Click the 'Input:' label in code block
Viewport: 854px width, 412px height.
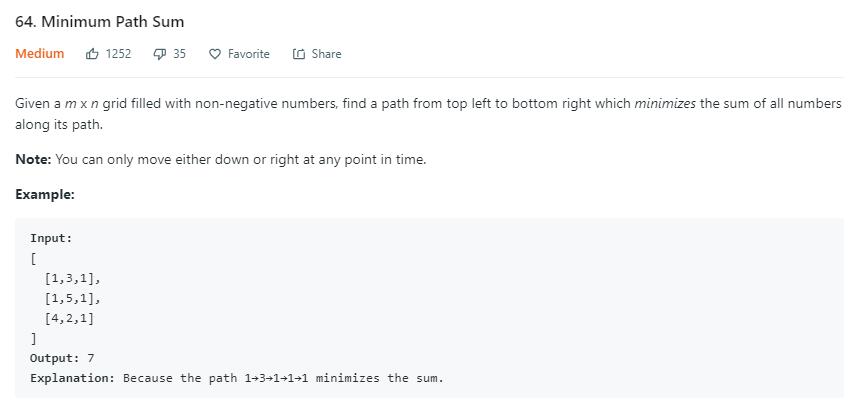pos(51,238)
